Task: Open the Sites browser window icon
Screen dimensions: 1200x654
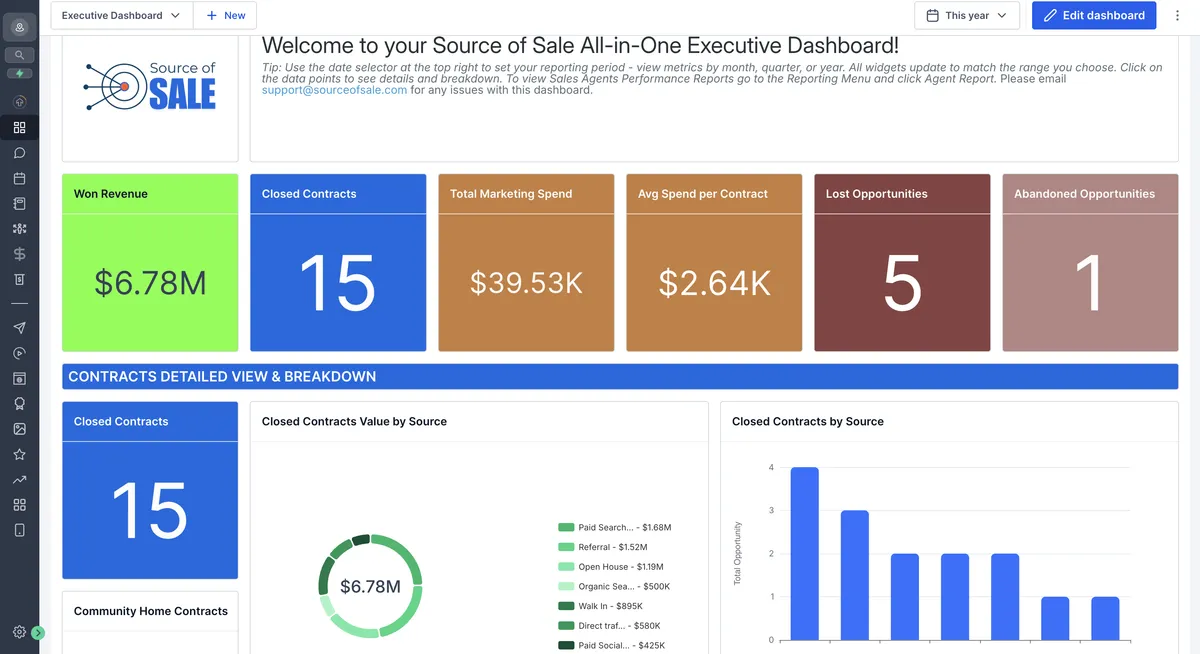Action: 19,379
